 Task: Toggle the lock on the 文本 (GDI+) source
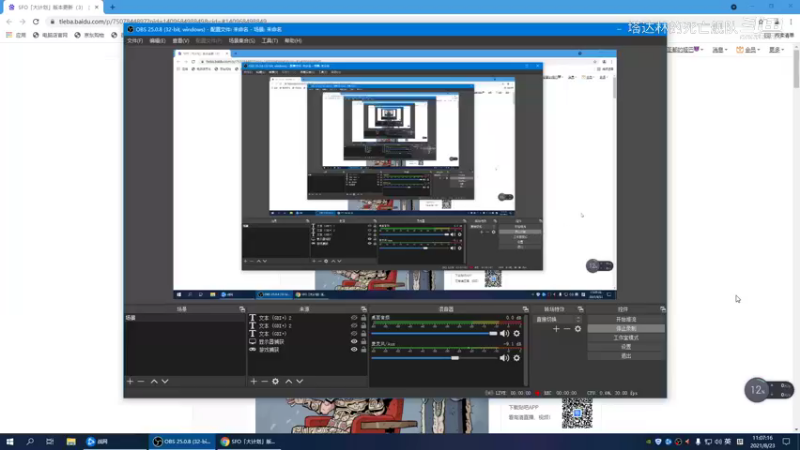click(x=363, y=334)
